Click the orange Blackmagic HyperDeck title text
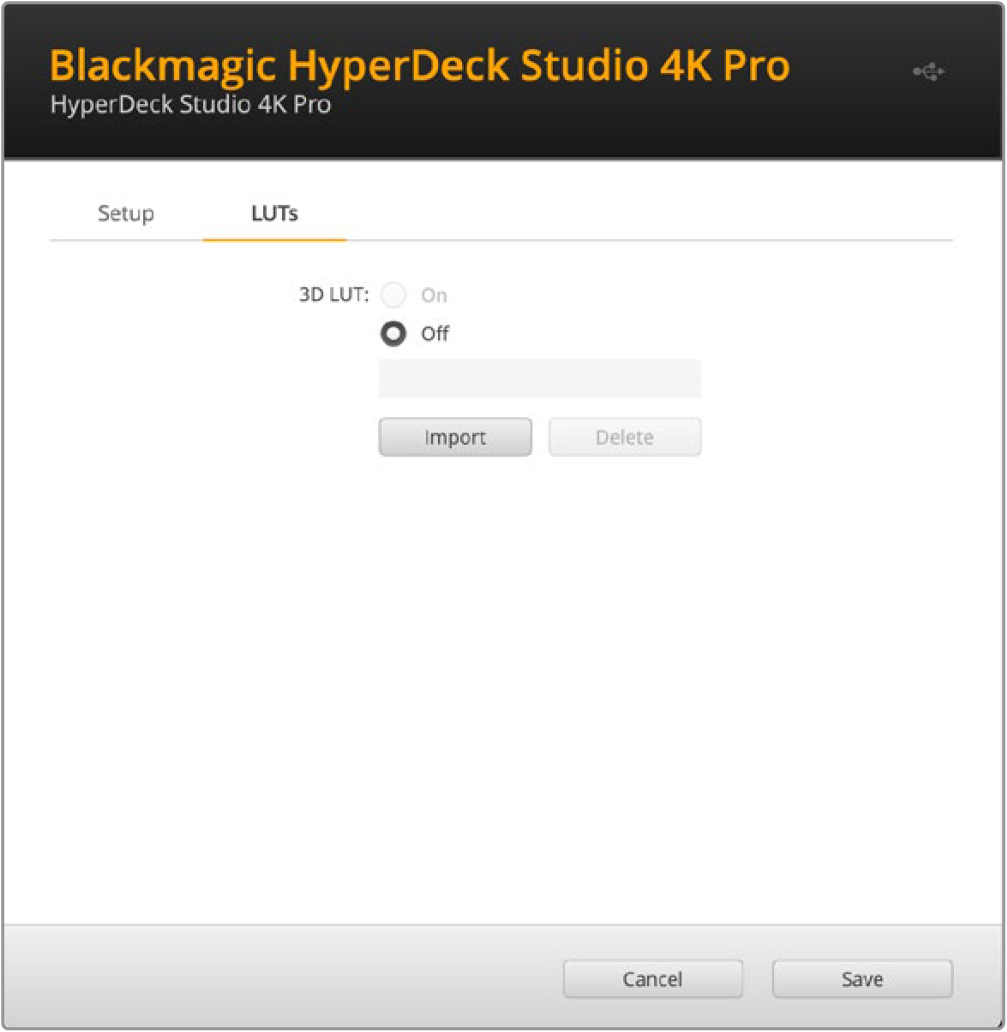This screenshot has height=1032, width=1007. coord(419,66)
